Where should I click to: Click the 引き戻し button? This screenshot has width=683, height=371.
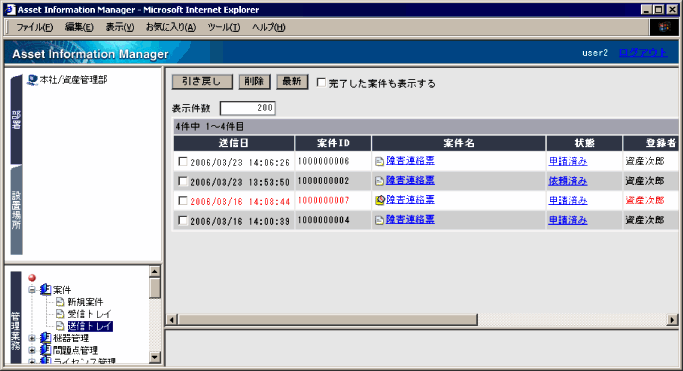point(202,81)
